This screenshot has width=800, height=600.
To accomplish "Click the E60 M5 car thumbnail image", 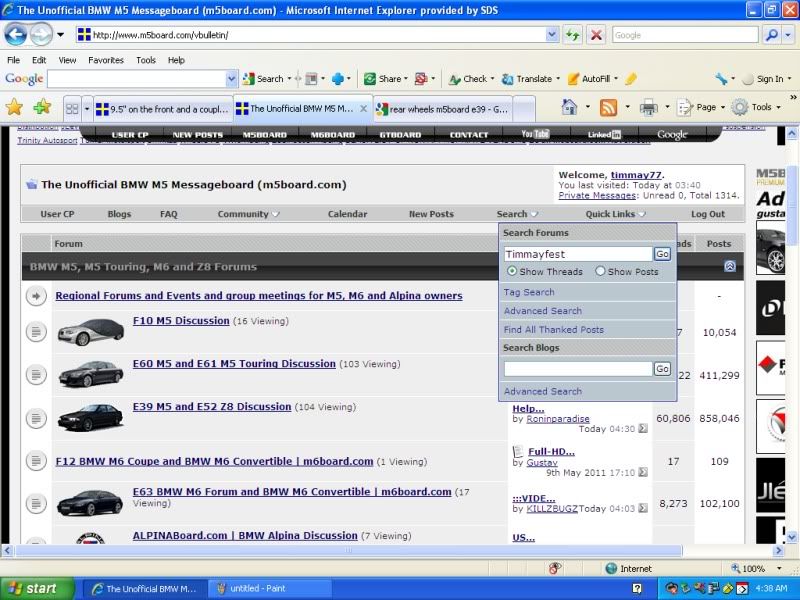I will click(90, 373).
